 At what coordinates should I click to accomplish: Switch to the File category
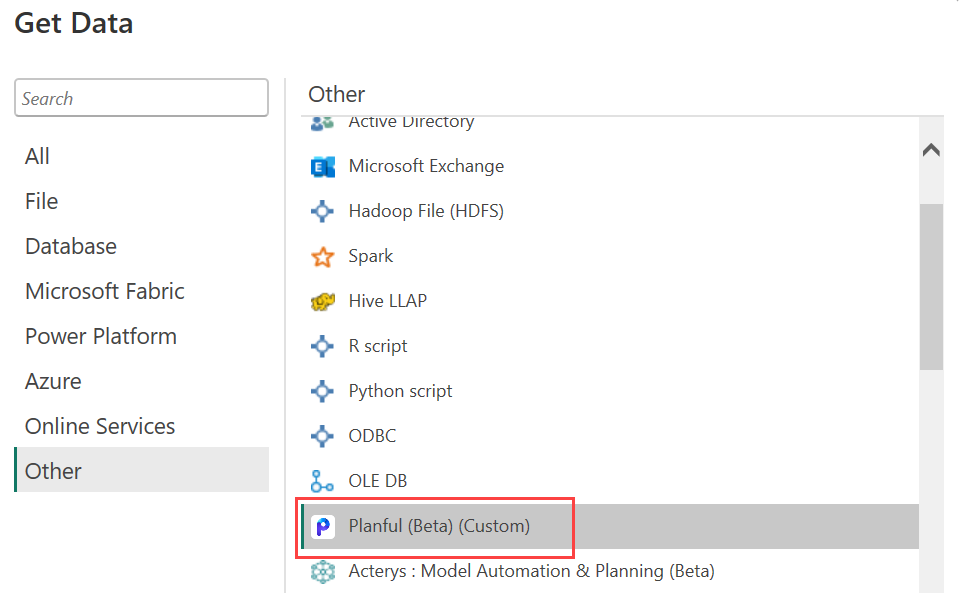pyautogui.click(x=42, y=202)
